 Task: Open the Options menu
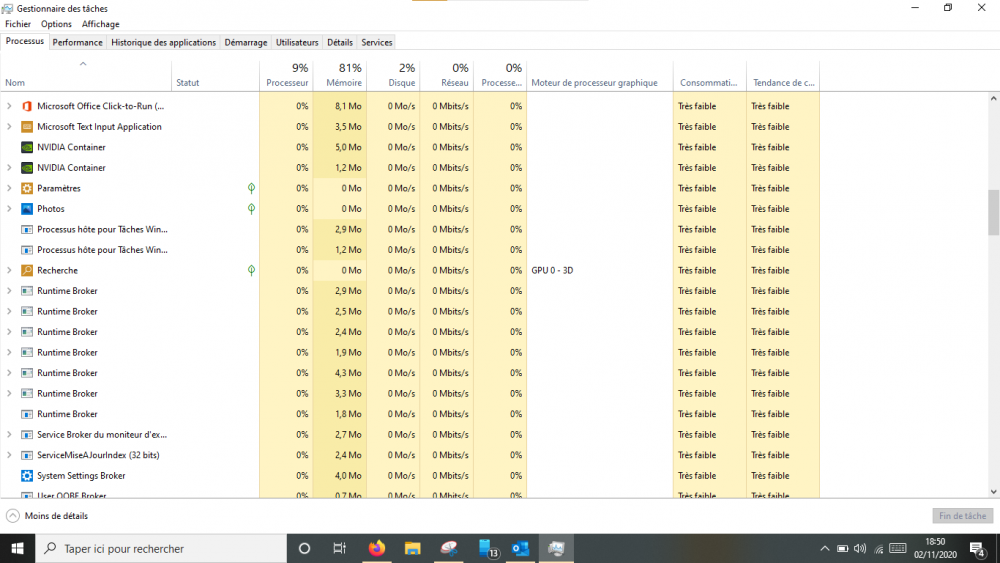point(56,24)
